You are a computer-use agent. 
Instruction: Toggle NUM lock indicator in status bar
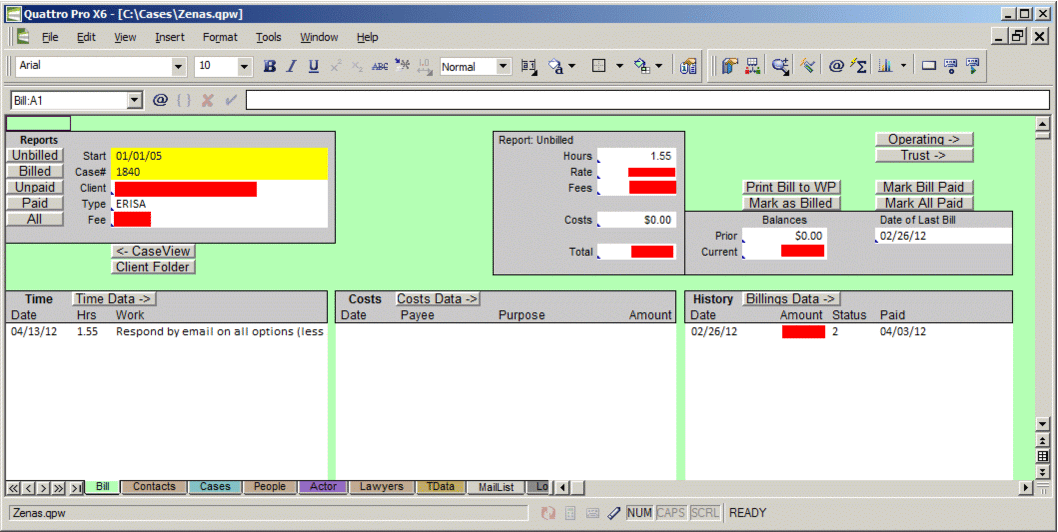(x=639, y=513)
